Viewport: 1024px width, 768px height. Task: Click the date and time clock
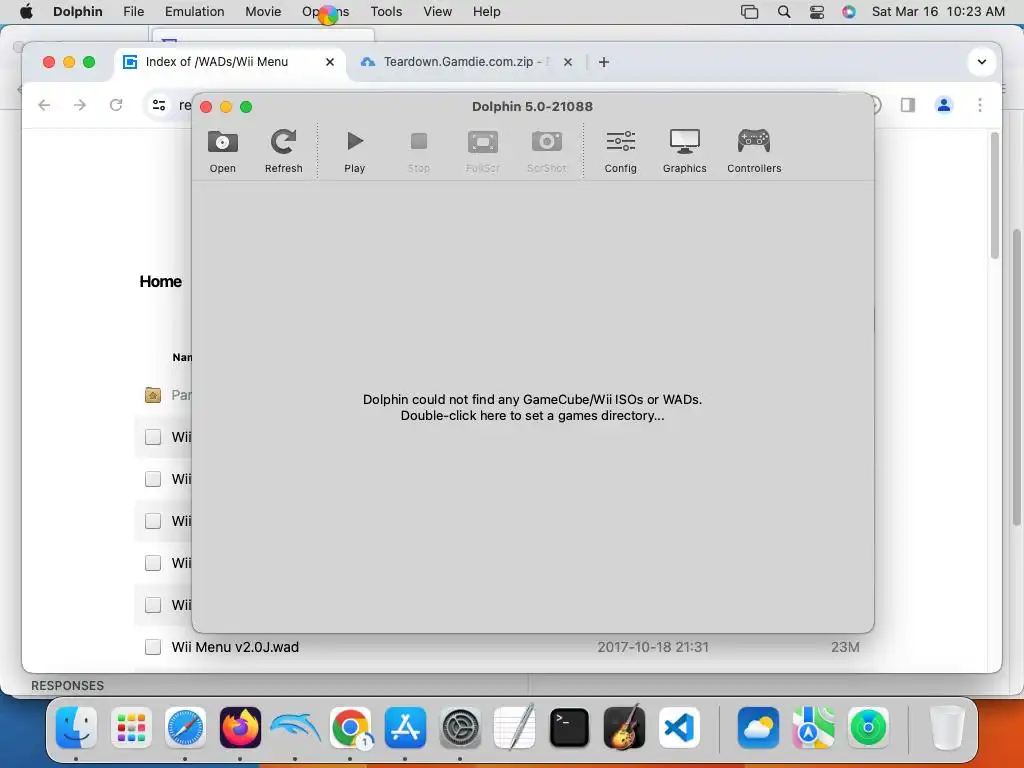[938, 12]
